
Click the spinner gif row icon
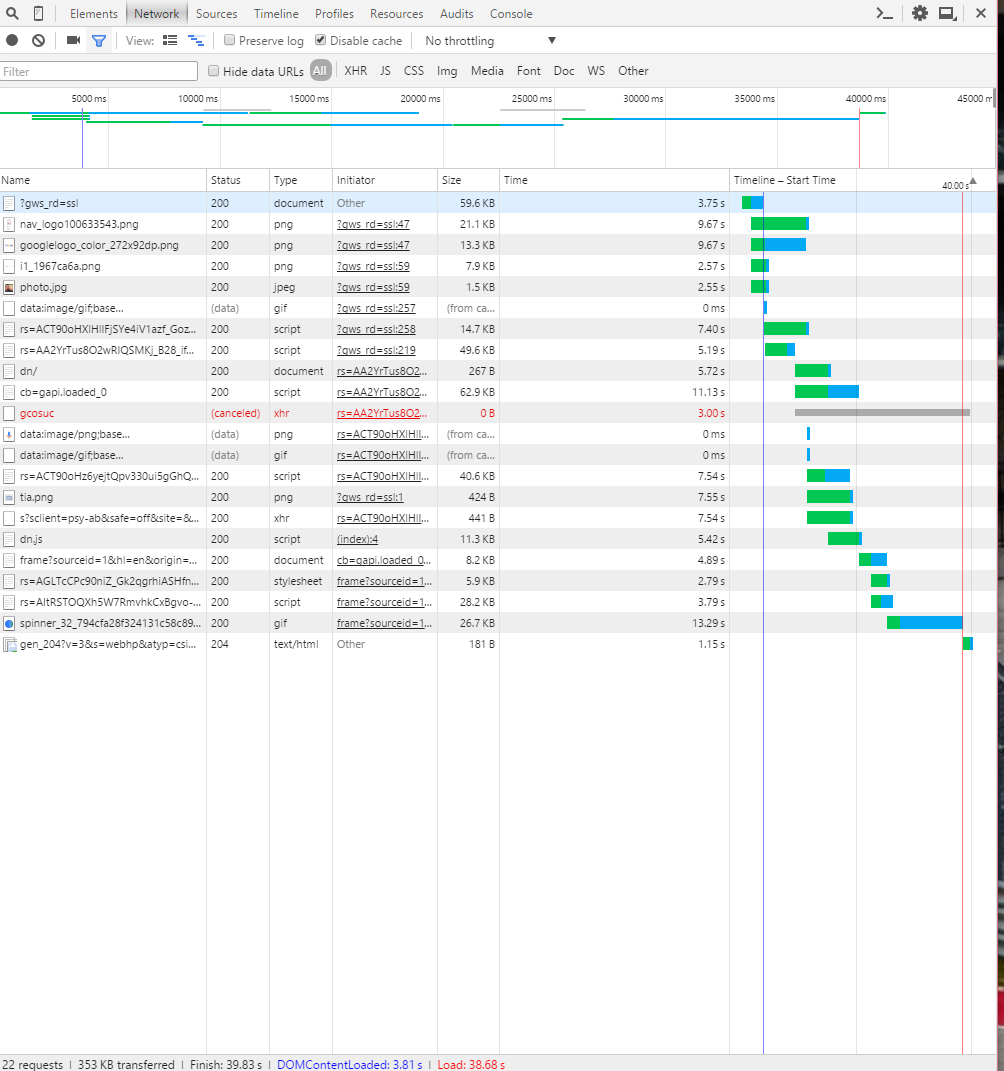point(9,624)
